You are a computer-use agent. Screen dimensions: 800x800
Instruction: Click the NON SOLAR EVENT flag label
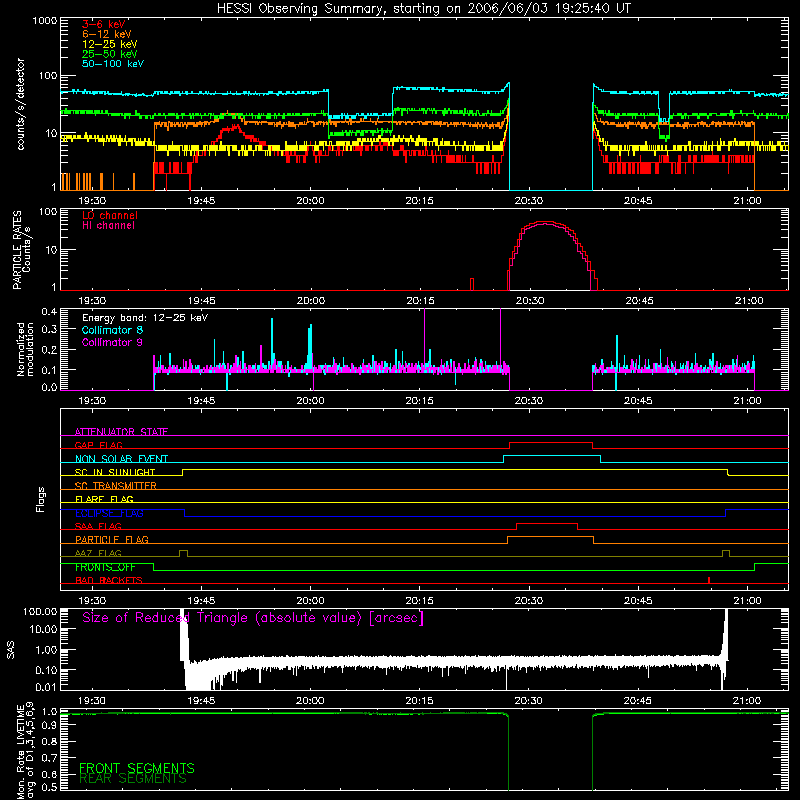121,459
